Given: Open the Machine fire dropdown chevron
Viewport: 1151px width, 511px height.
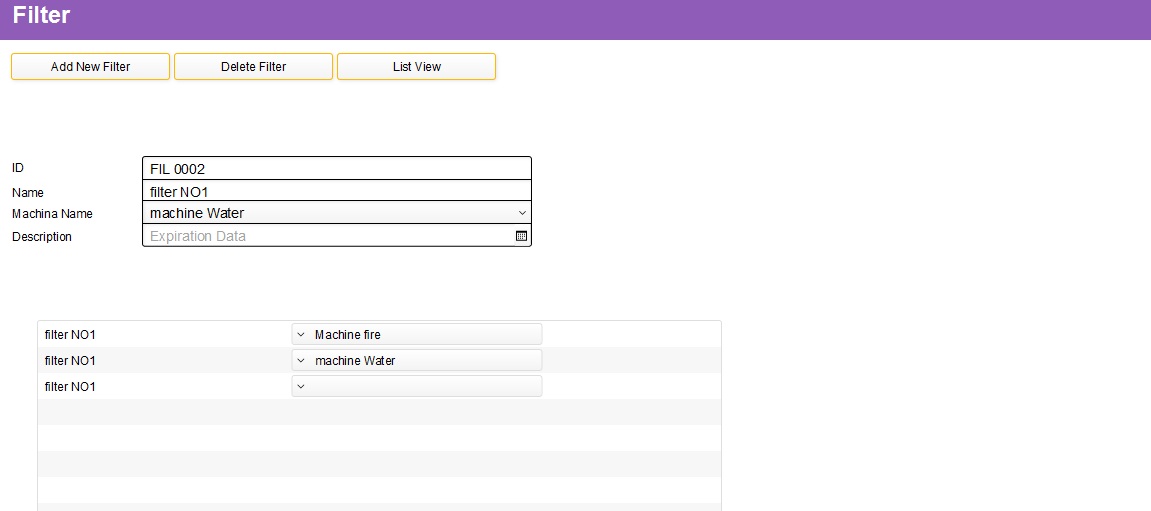Looking at the screenshot, I should point(300,334).
